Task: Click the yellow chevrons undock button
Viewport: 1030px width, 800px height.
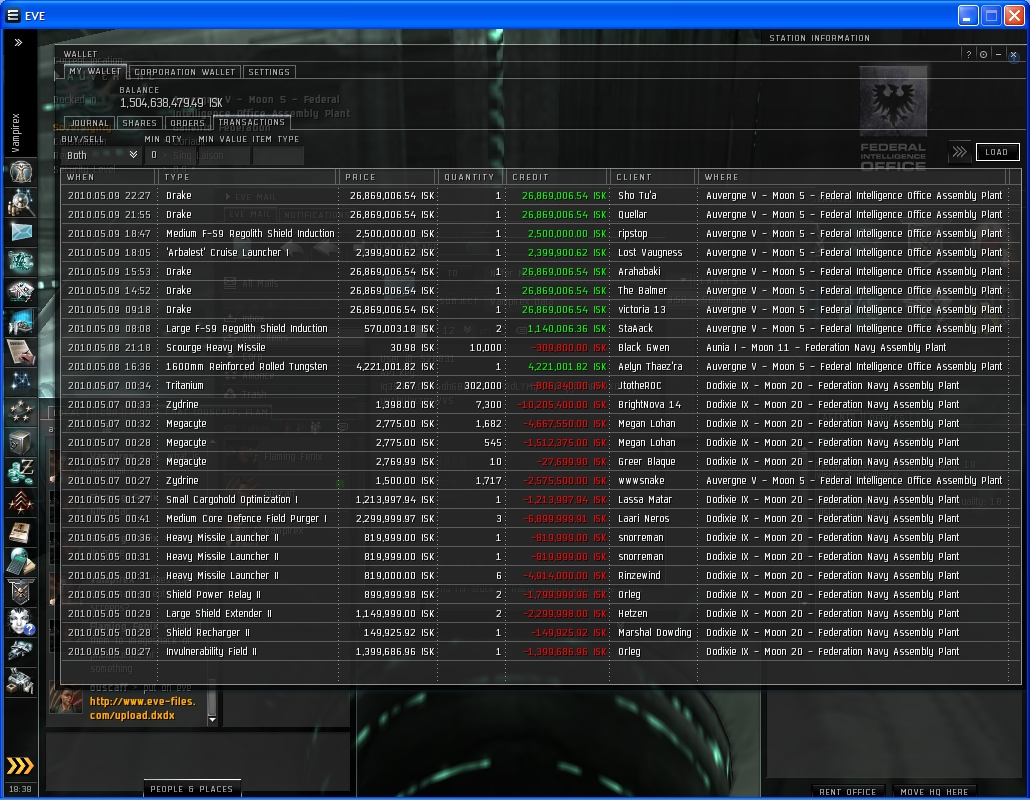Action: pos(20,765)
